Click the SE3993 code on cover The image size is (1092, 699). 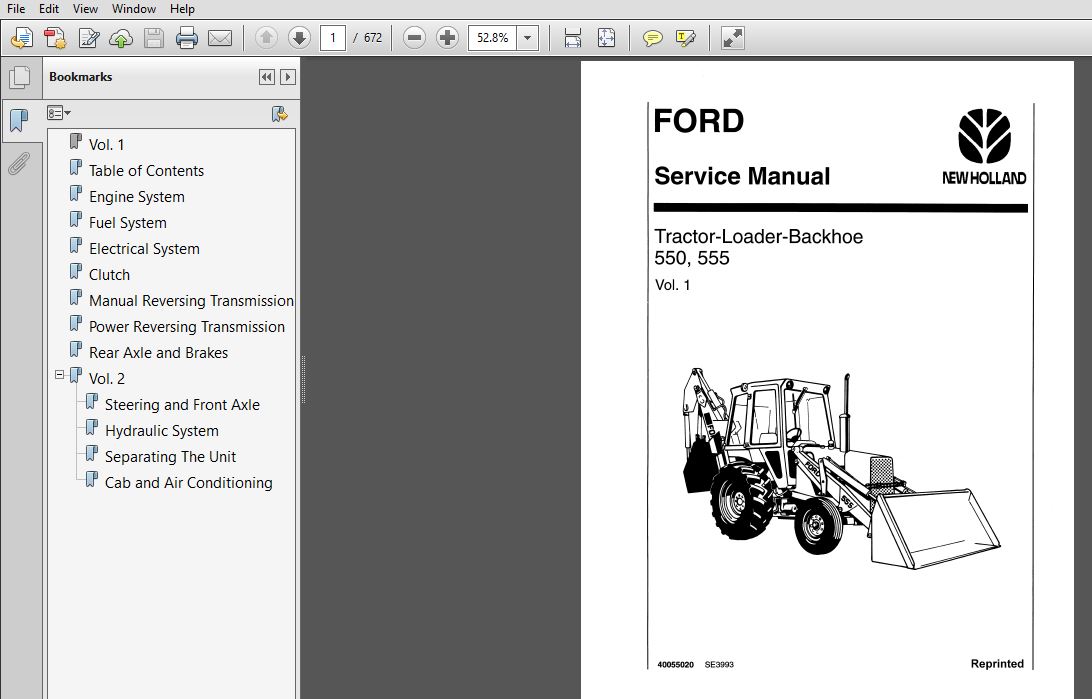coord(719,664)
